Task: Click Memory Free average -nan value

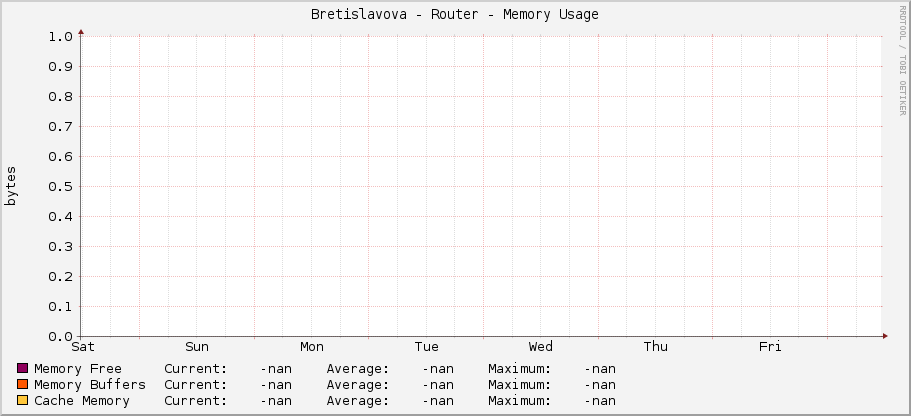Action: 438,368
